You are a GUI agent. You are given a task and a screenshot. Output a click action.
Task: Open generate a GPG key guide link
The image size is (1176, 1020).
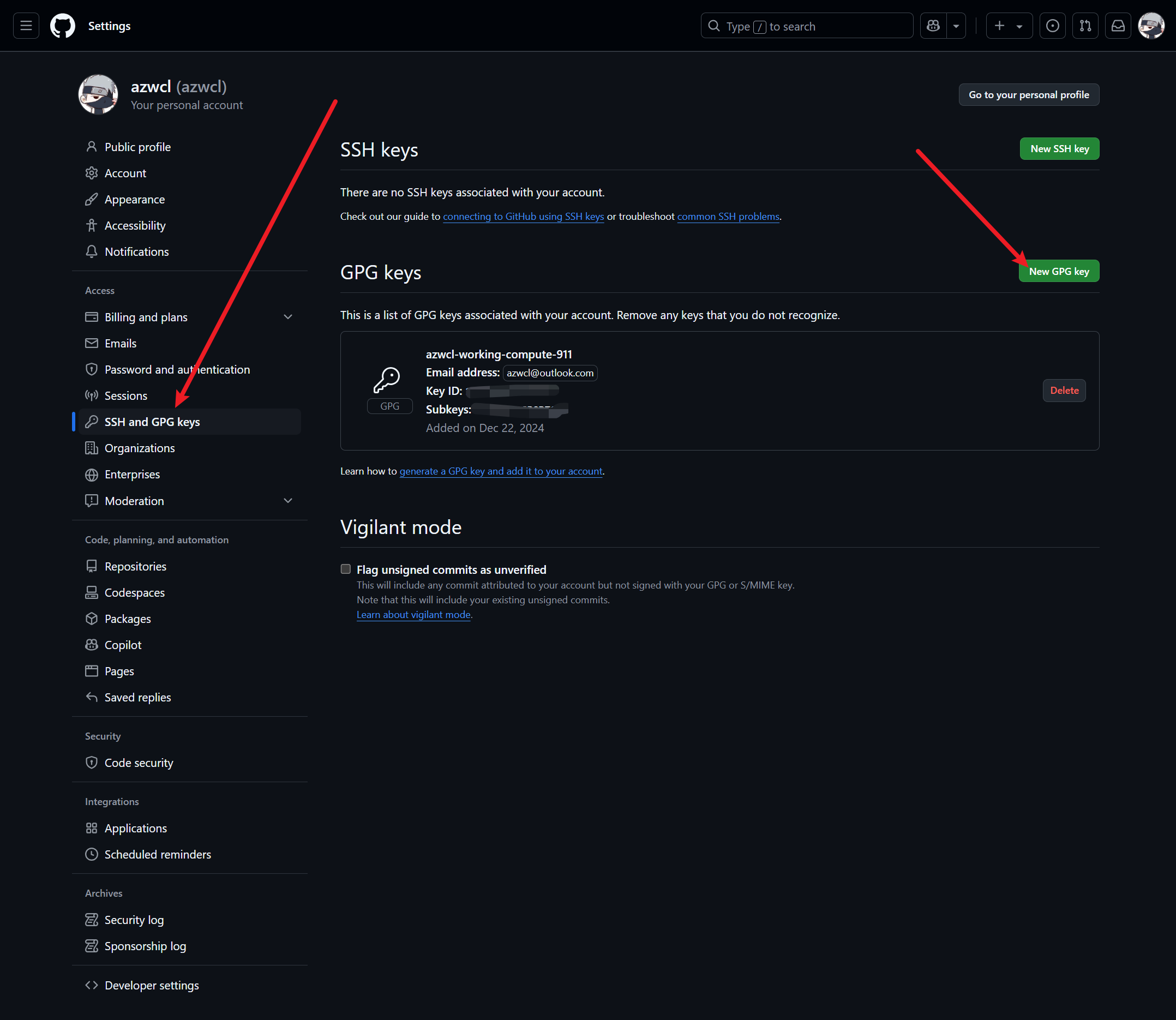501,471
